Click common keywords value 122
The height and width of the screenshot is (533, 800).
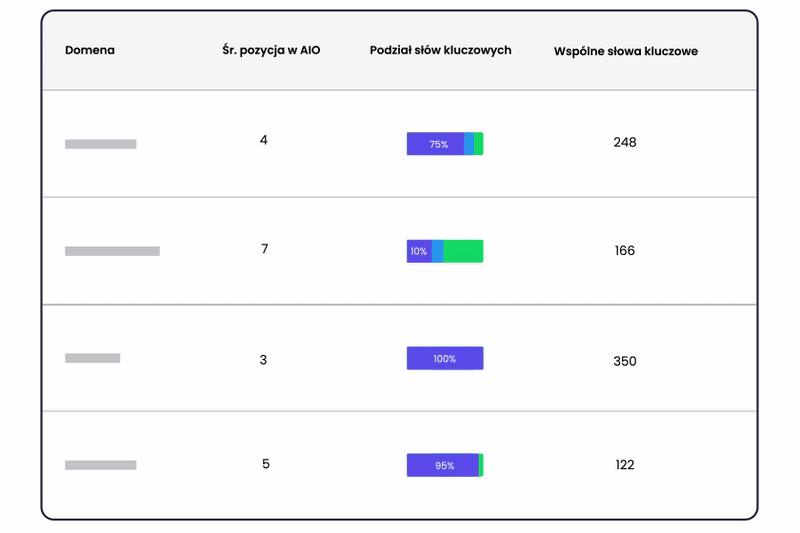(625, 465)
